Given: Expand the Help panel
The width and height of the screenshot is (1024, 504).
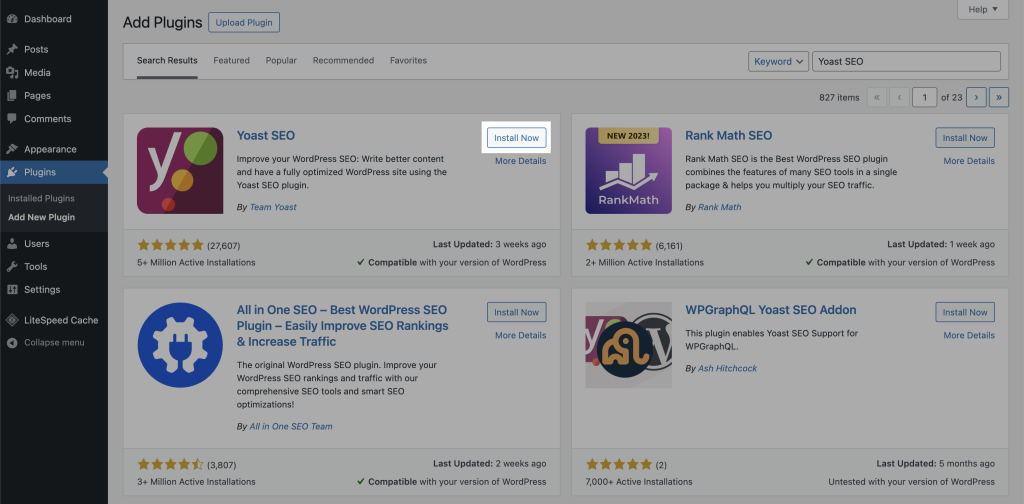Looking at the screenshot, I should coord(984,9).
